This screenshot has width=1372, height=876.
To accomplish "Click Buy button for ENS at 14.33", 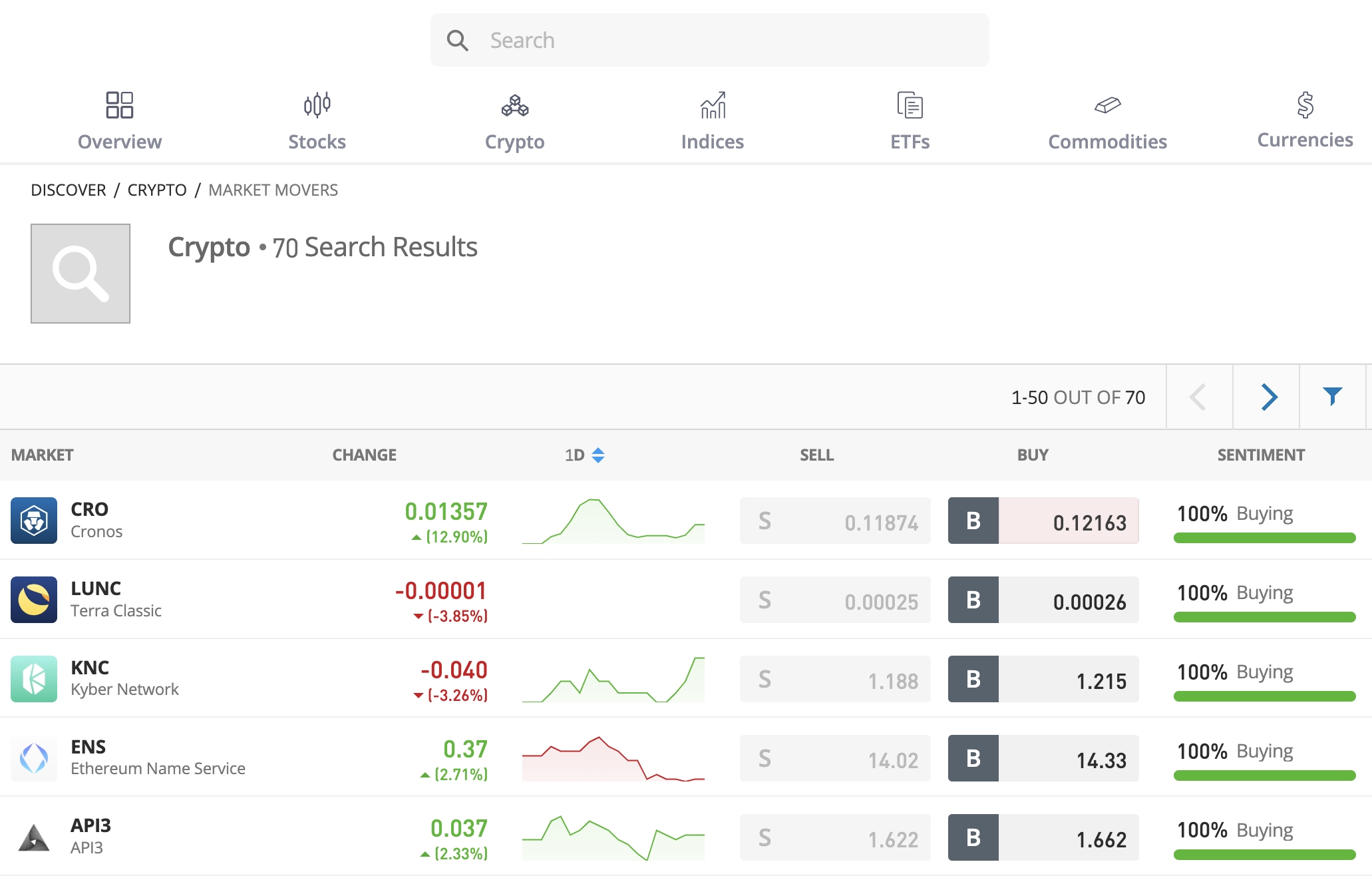I will 1043,758.
